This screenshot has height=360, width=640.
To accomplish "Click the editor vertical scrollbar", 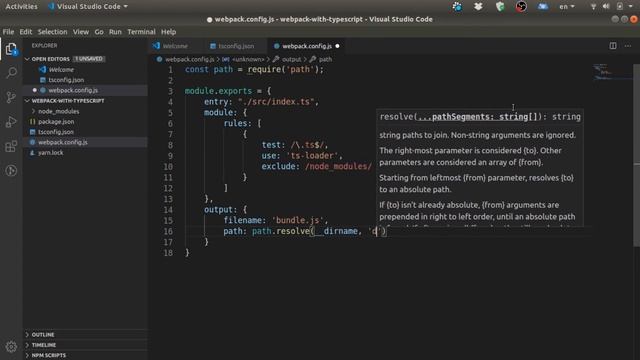I will 636,155.
